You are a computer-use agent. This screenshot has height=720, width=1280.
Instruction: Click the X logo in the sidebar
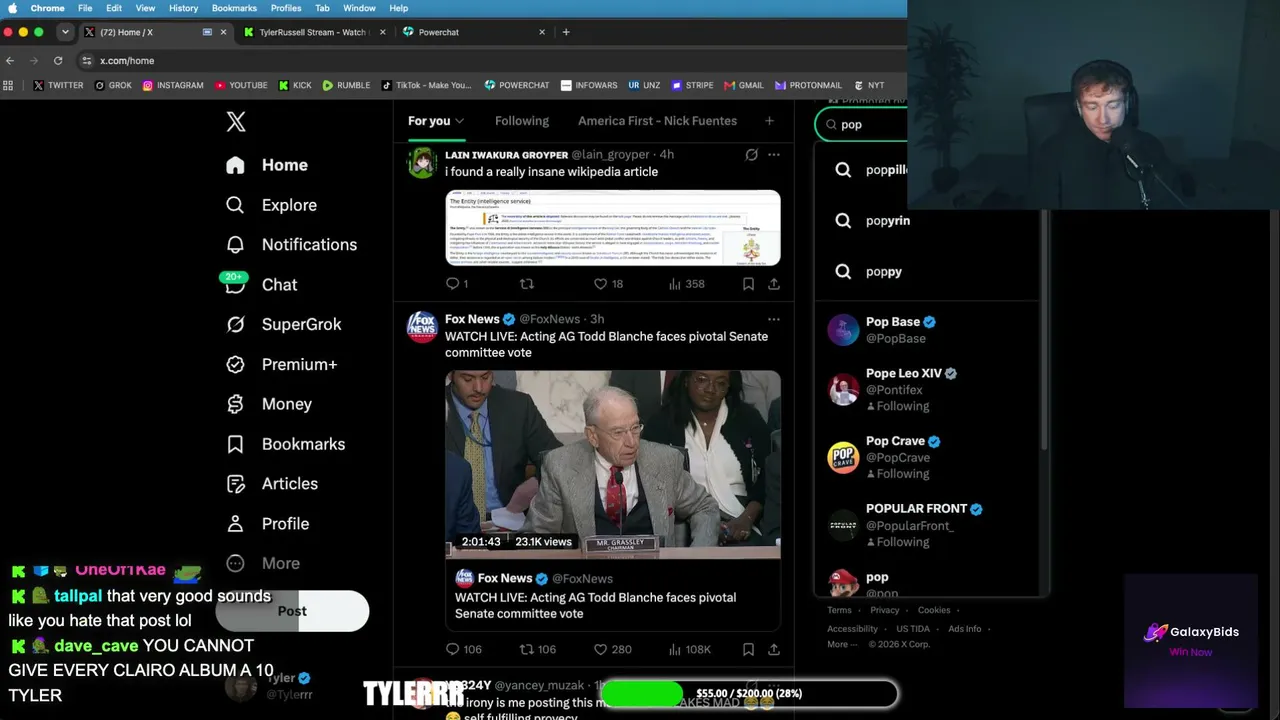point(236,122)
